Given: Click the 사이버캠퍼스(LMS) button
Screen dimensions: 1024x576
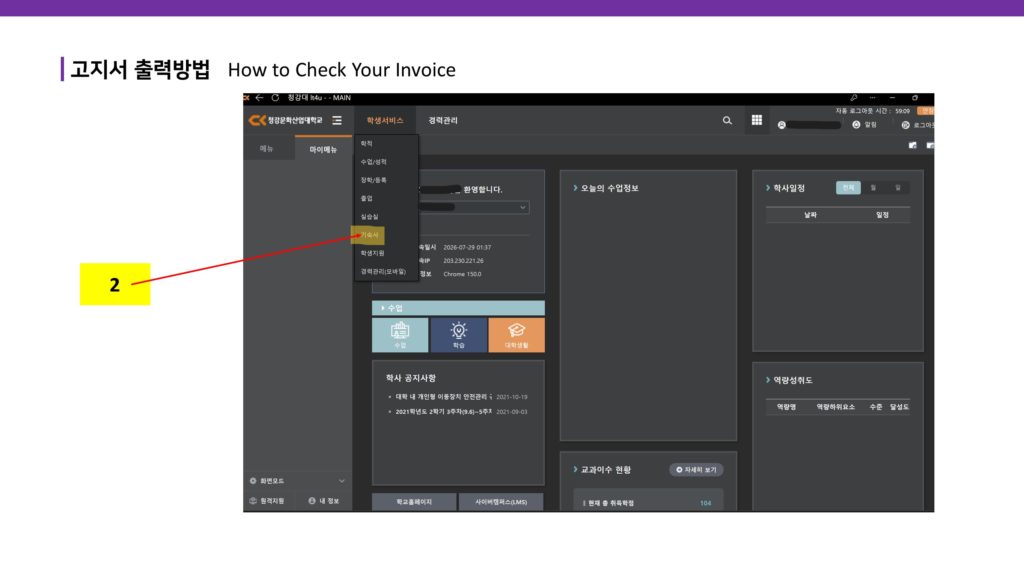Looking at the screenshot, I should tap(501, 502).
